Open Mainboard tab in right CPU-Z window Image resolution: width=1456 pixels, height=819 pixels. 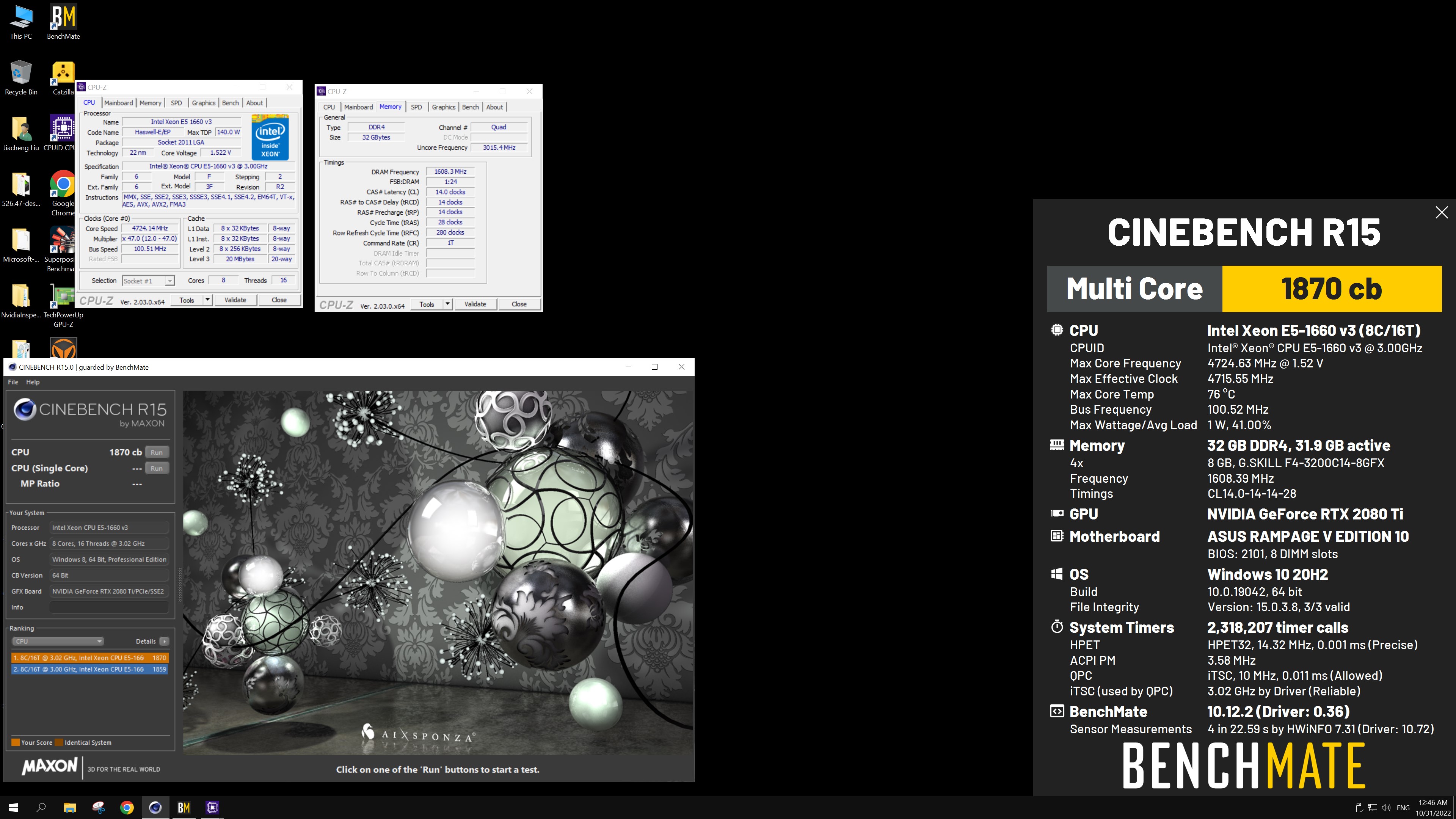pos(358,107)
